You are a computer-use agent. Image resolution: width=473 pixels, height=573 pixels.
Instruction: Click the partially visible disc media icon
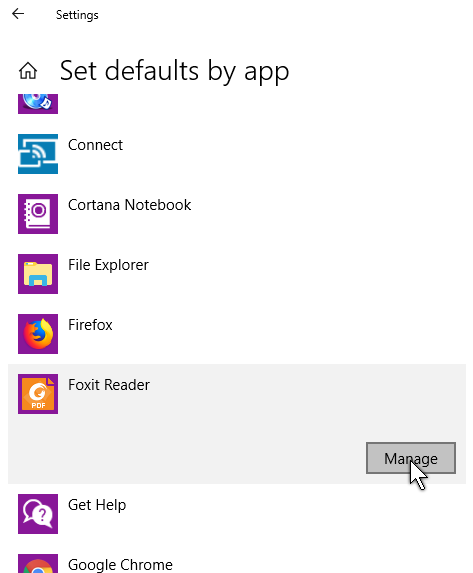38,104
